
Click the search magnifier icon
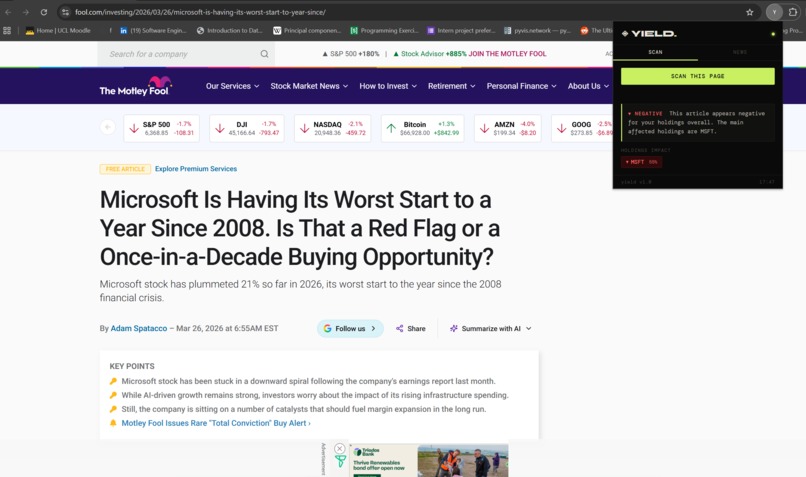(264, 53)
